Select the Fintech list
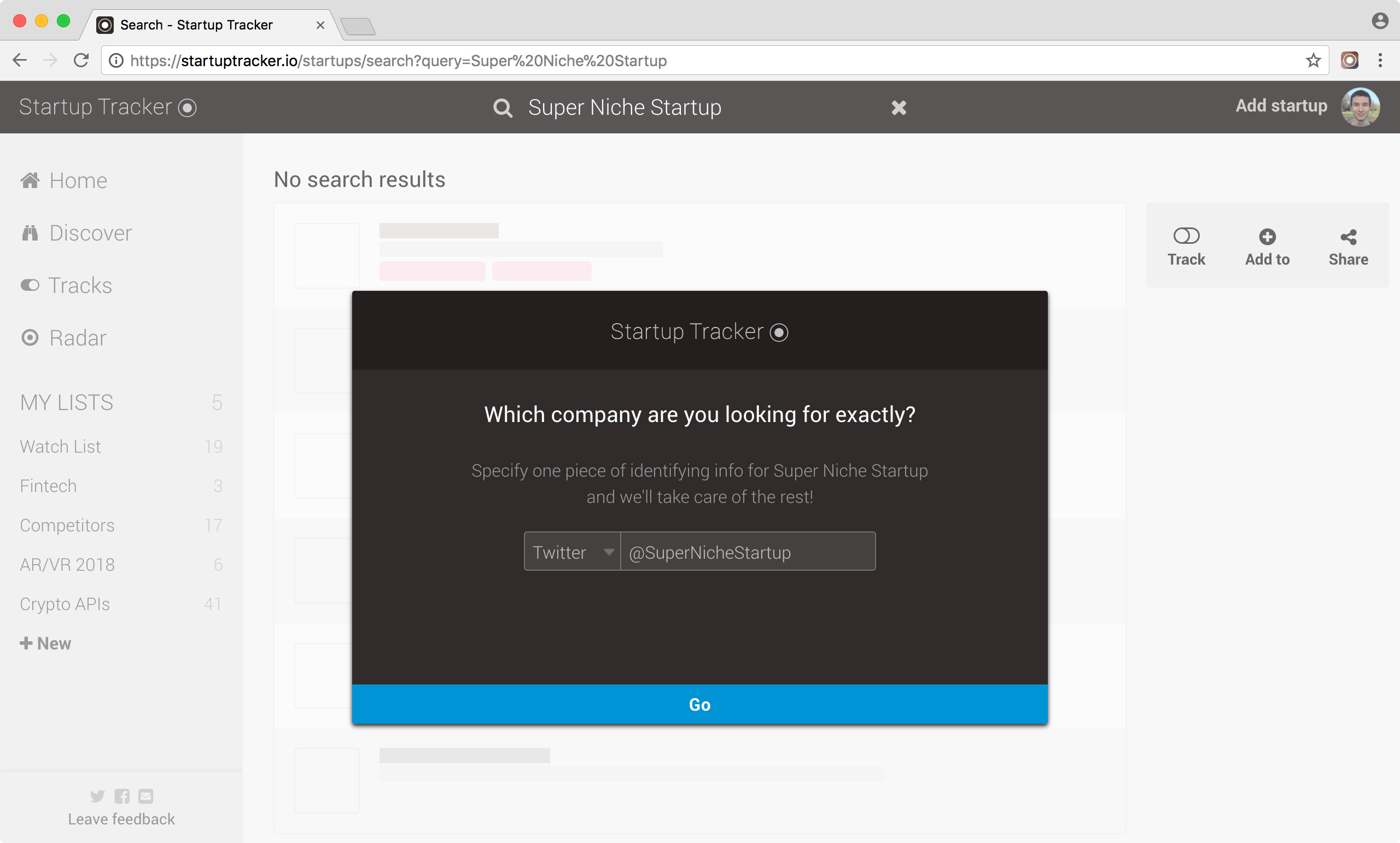Screen dimensions: 1400x843 48,485
